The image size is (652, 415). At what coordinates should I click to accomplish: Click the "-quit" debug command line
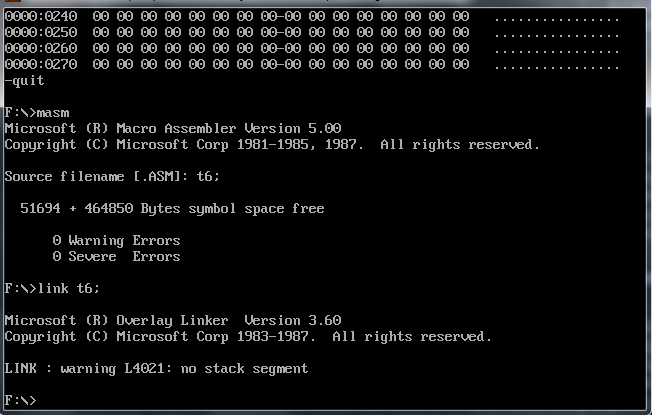[x=25, y=81]
